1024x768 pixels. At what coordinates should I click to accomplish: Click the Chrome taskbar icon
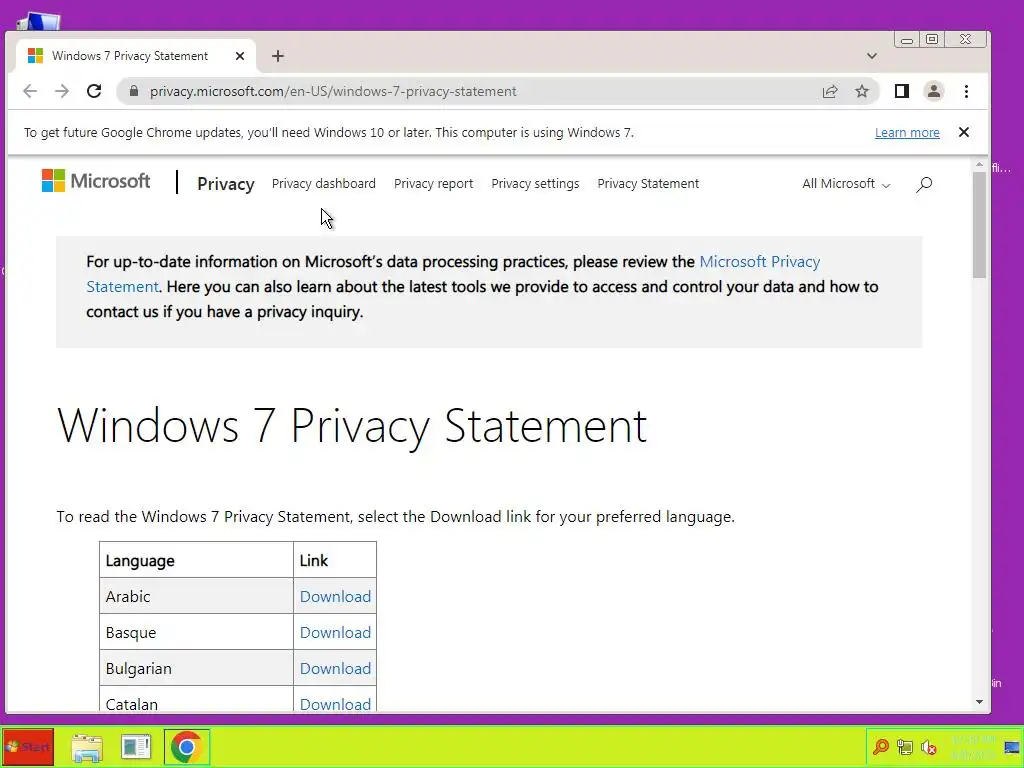(x=186, y=747)
